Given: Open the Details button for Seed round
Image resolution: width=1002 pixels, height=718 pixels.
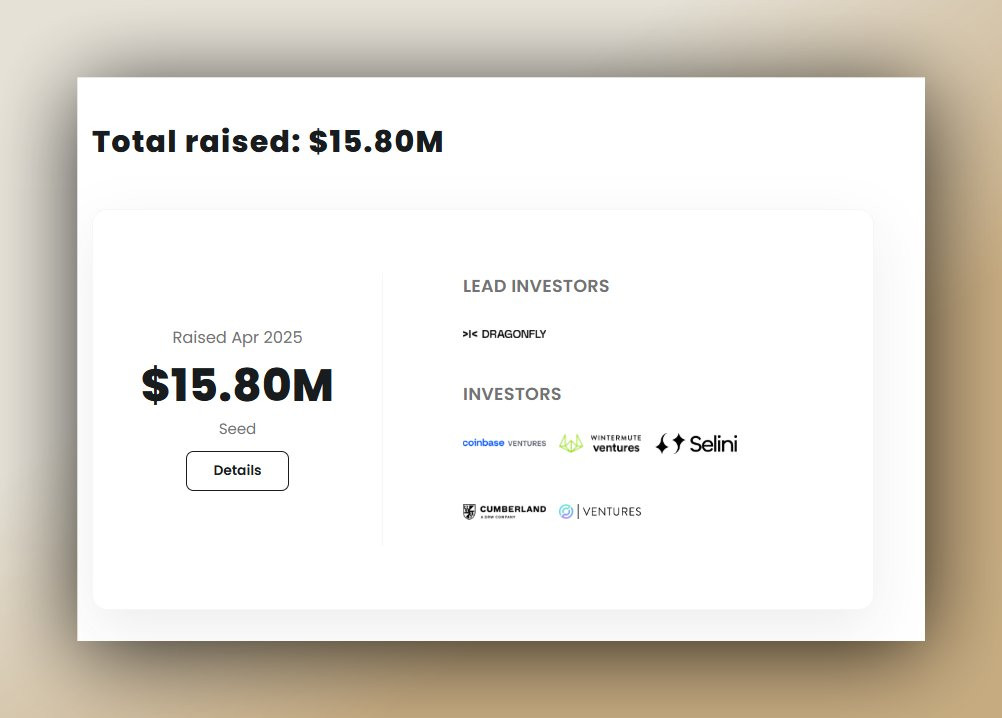Looking at the screenshot, I should [237, 471].
